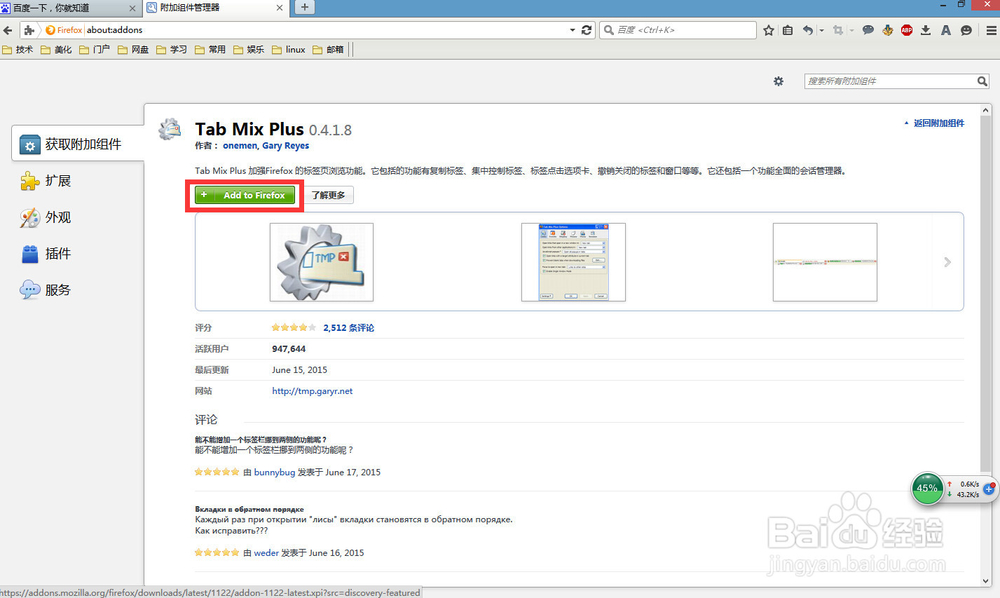Show next screenshots with right chevron
Screen dimensions: 1000x598
pyautogui.click(x=948, y=262)
